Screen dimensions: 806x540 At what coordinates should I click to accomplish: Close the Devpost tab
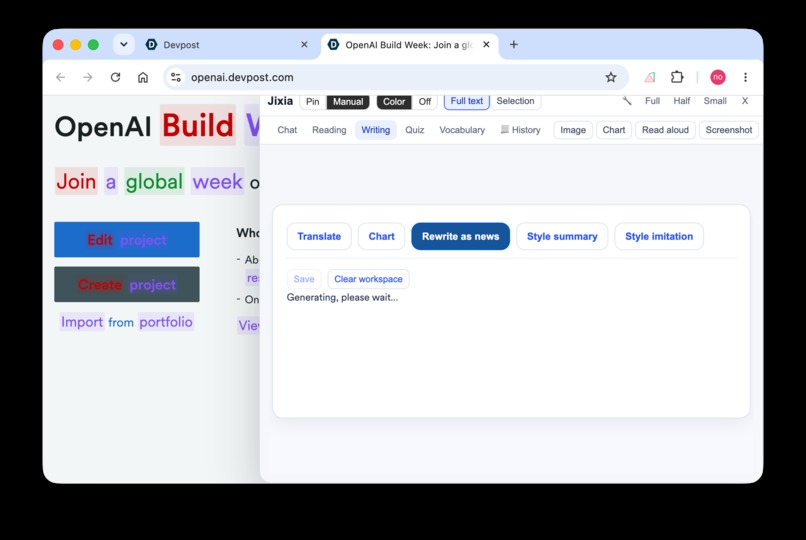(x=304, y=45)
